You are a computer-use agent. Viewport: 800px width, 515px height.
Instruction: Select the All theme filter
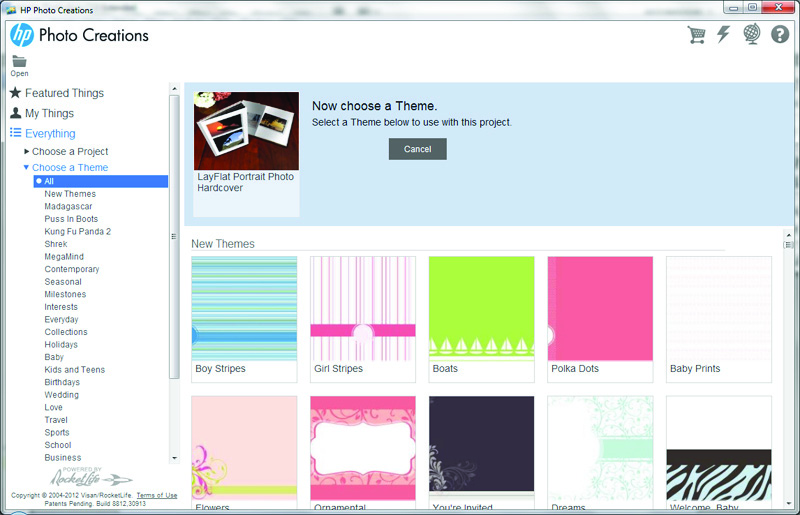point(101,181)
